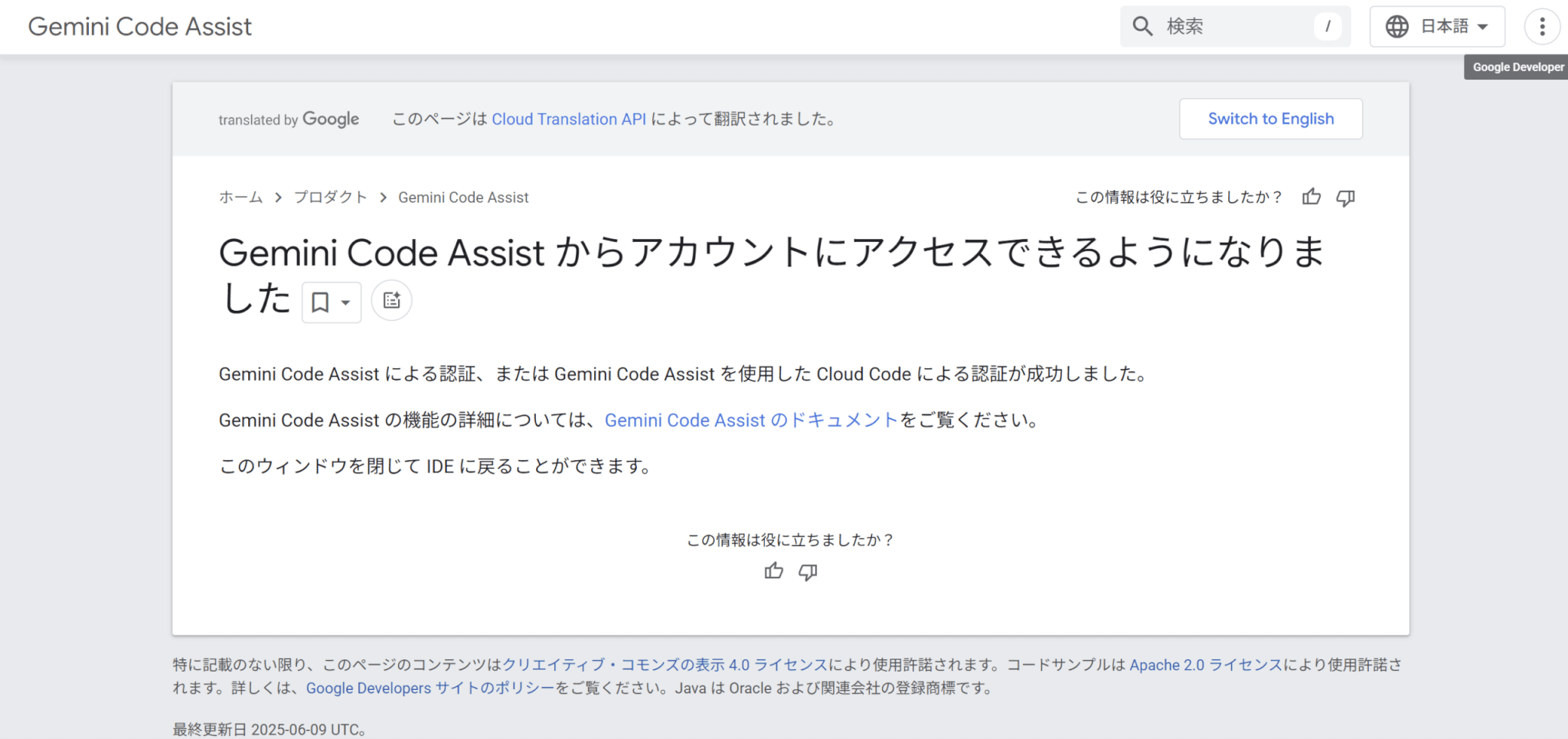The height and width of the screenshot is (739, 1568).
Task: Click the bookmark icon beside the title
Action: 320,302
